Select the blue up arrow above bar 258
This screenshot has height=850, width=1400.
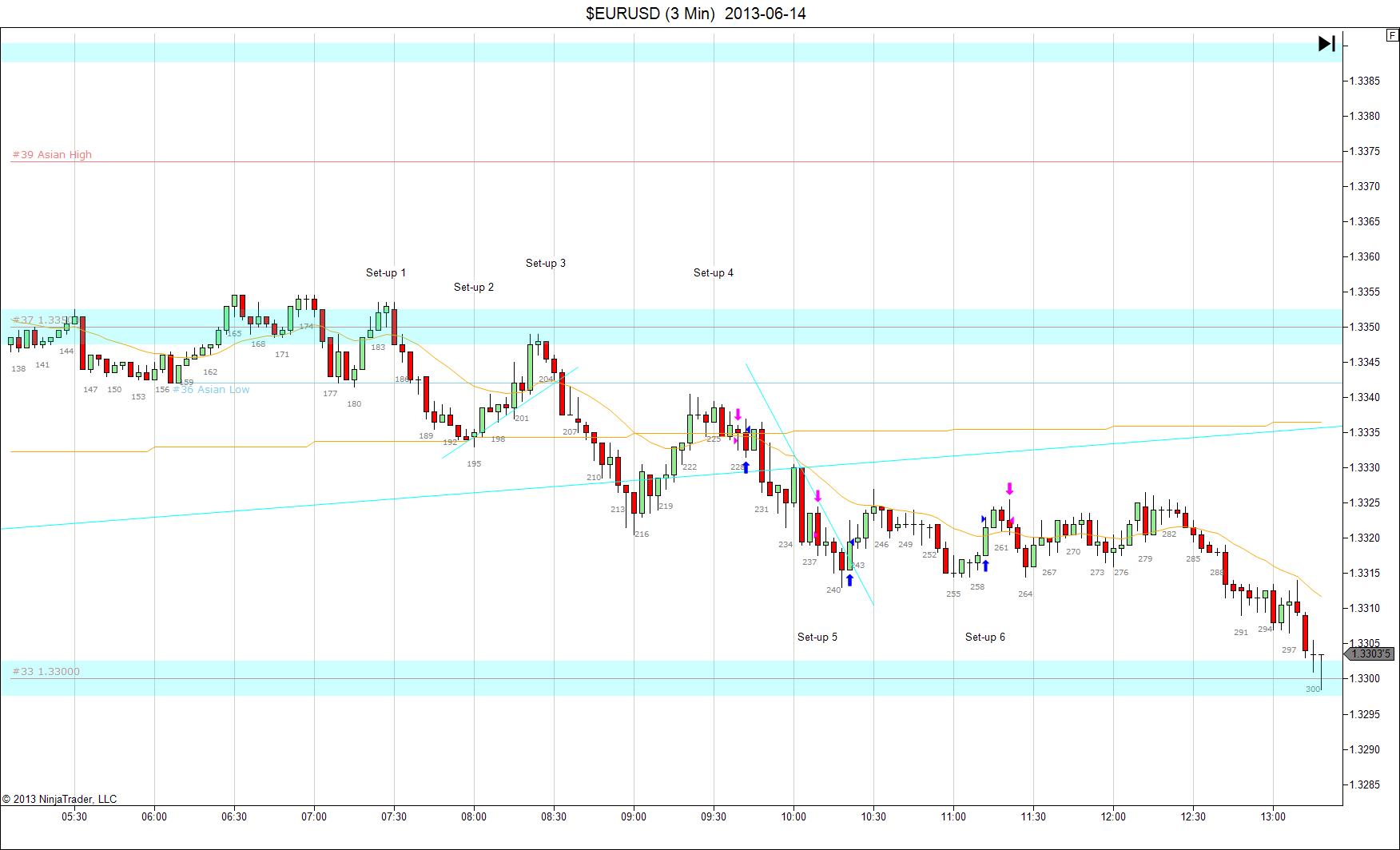tap(985, 566)
